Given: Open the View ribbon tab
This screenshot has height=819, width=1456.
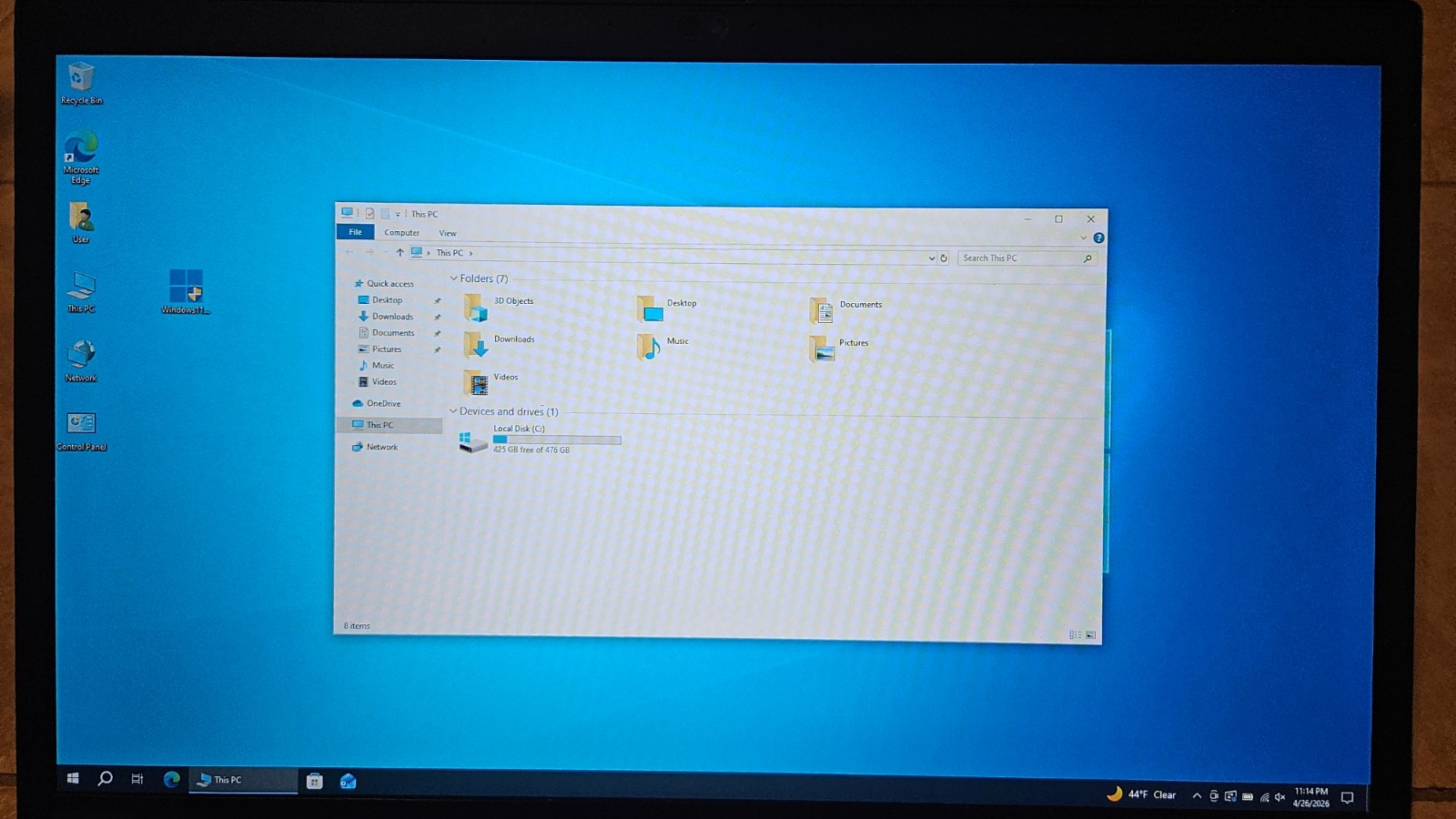Looking at the screenshot, I should tap(448, 234).
